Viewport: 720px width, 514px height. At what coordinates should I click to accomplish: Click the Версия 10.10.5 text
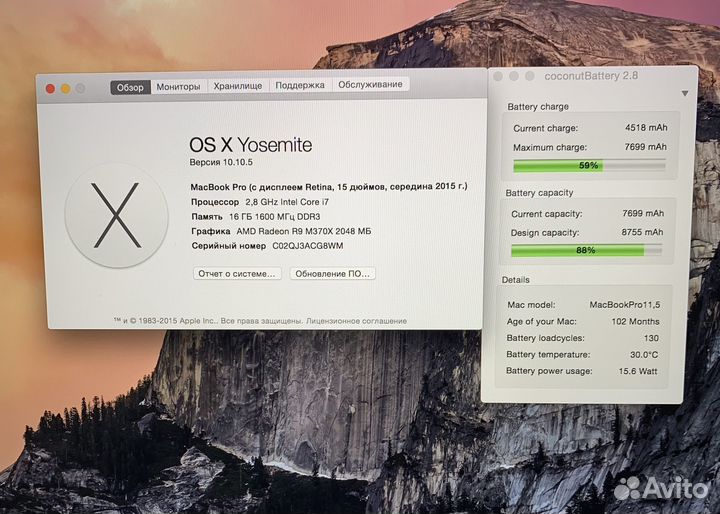(x=221, y=162)
